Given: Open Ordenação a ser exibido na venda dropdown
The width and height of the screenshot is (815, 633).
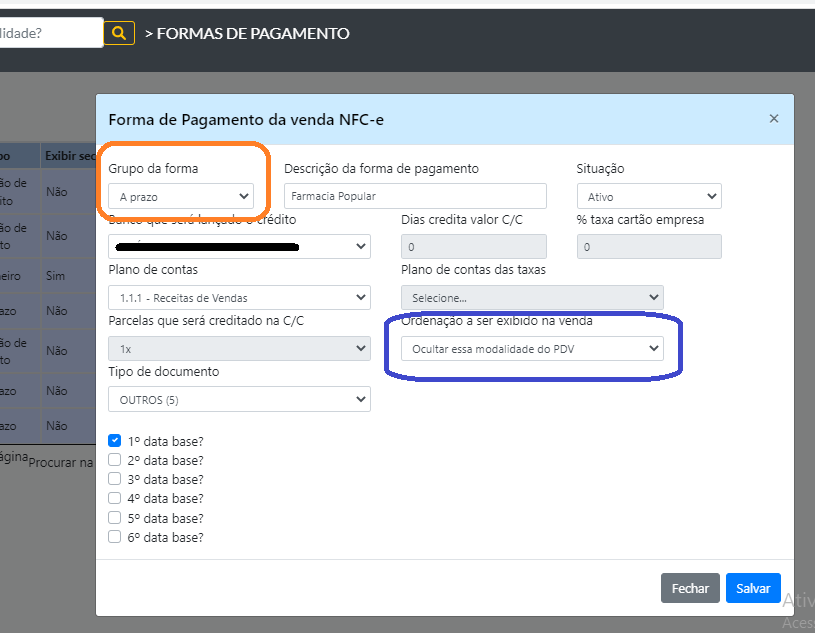Looking at the screenshot, I should pyautogui.click(x=531, y=349).
